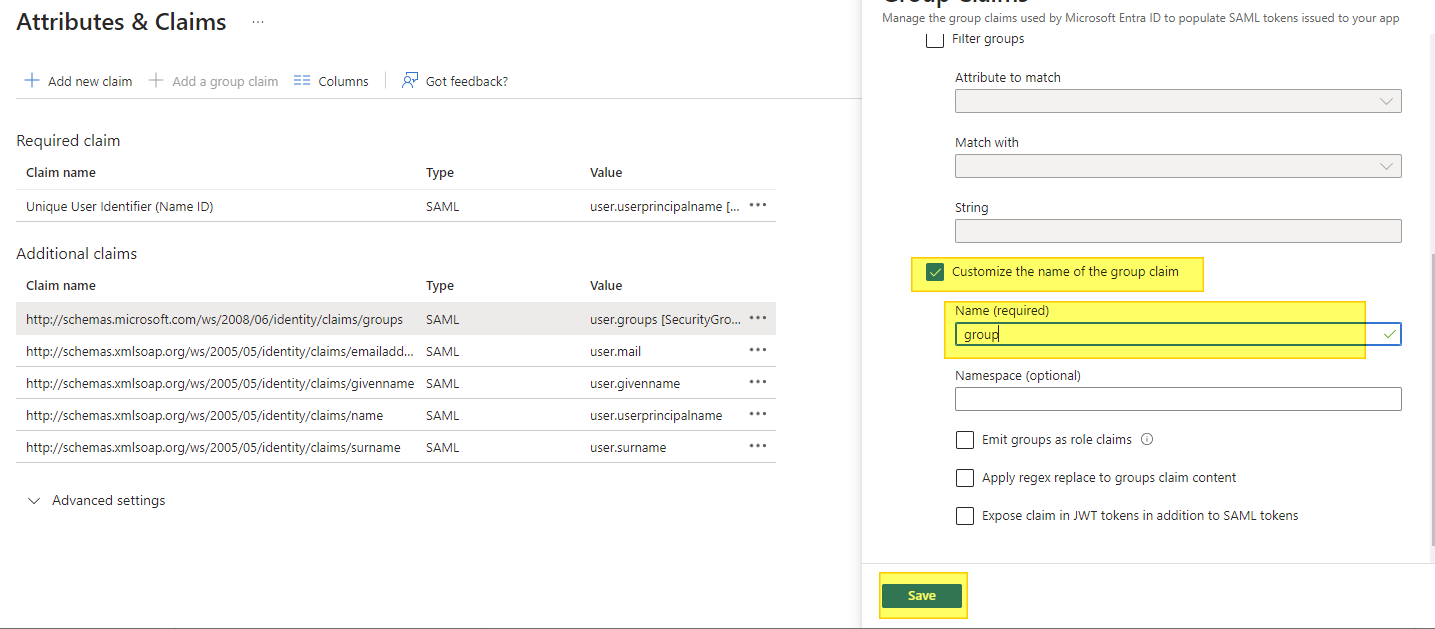Expand the Advanced settings section

pos(35,501)
